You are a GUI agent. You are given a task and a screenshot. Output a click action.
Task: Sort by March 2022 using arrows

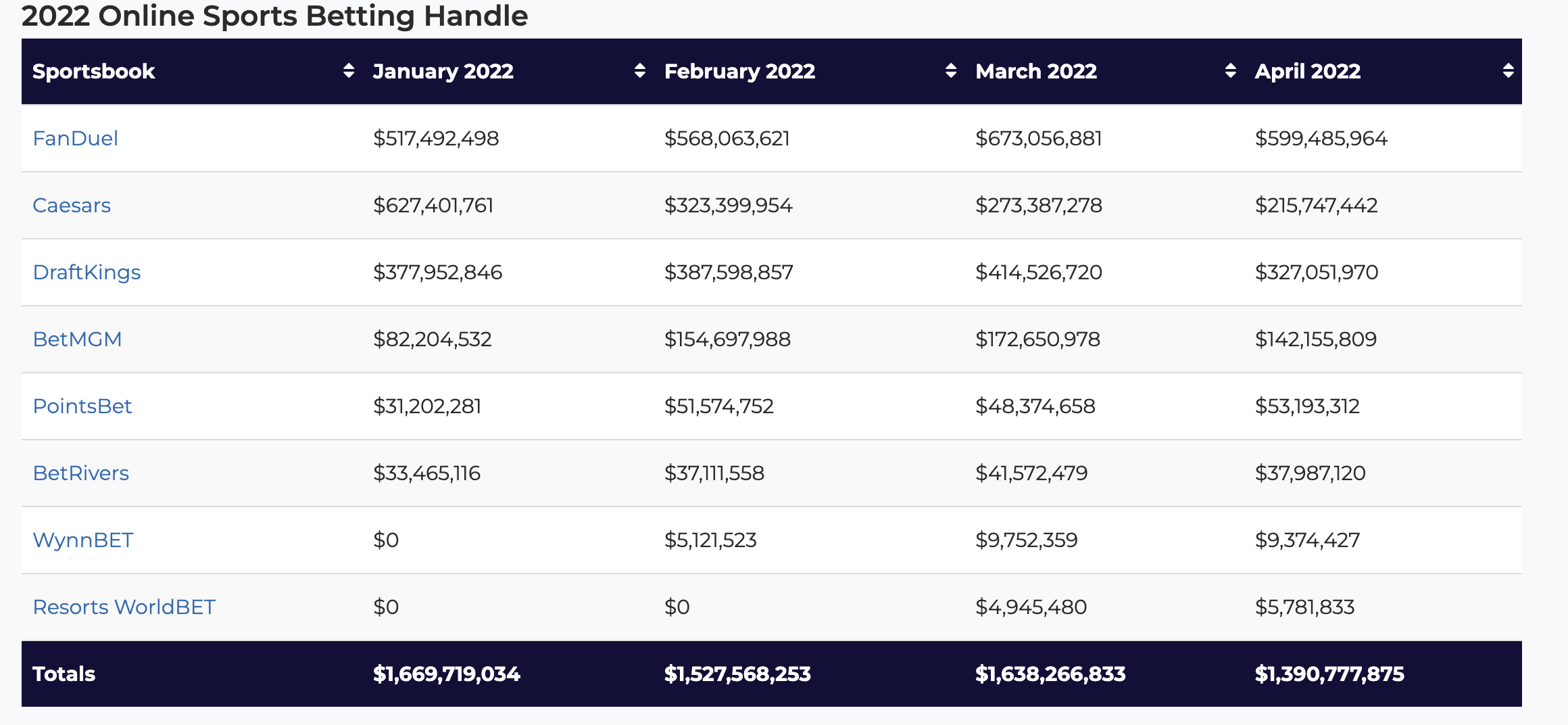(1230, 71)
